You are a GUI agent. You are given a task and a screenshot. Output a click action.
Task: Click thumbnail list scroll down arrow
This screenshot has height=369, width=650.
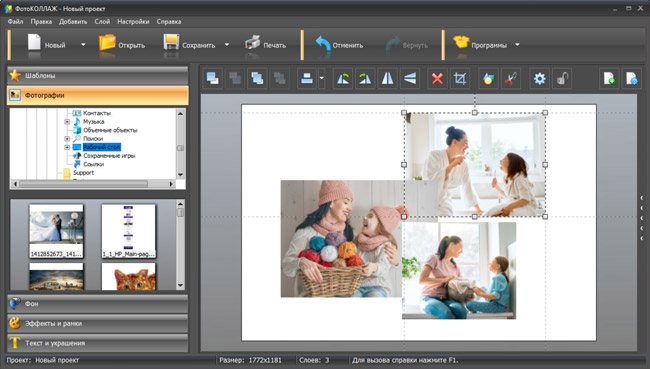pyautogui.click(x=180, y=285)
